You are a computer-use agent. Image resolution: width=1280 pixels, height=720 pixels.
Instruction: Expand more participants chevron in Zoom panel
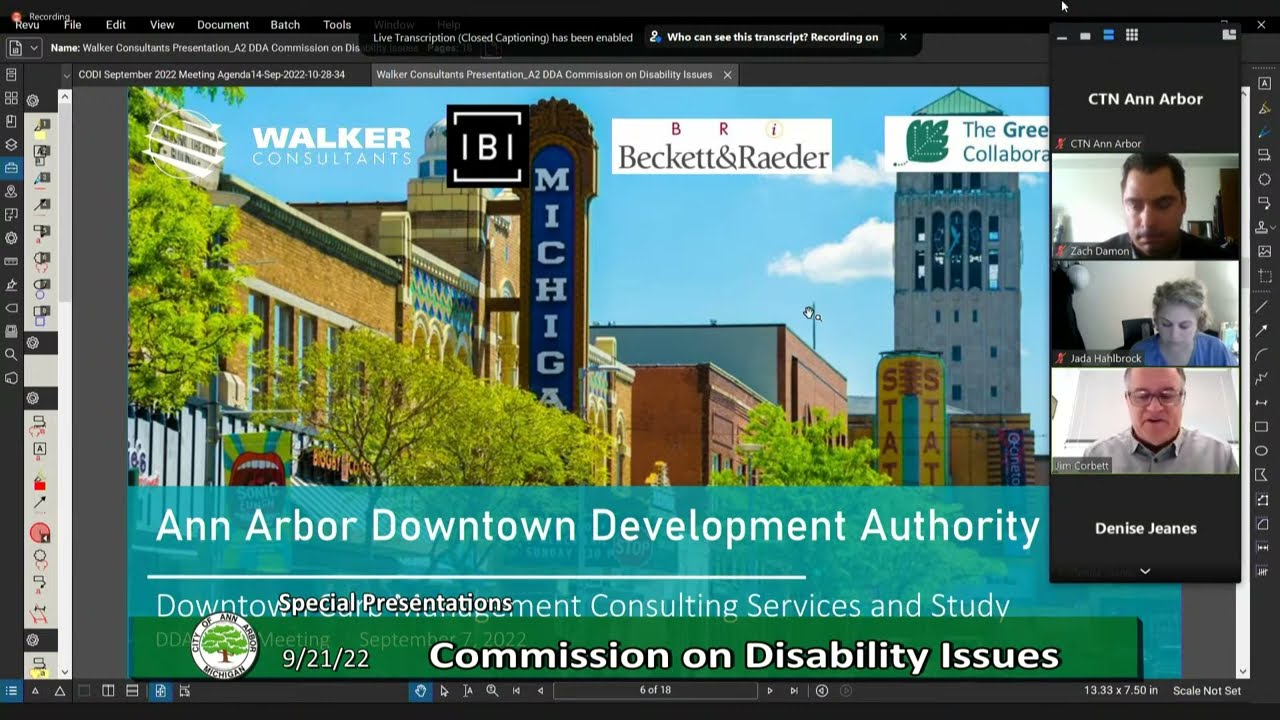coord(1145,571)
